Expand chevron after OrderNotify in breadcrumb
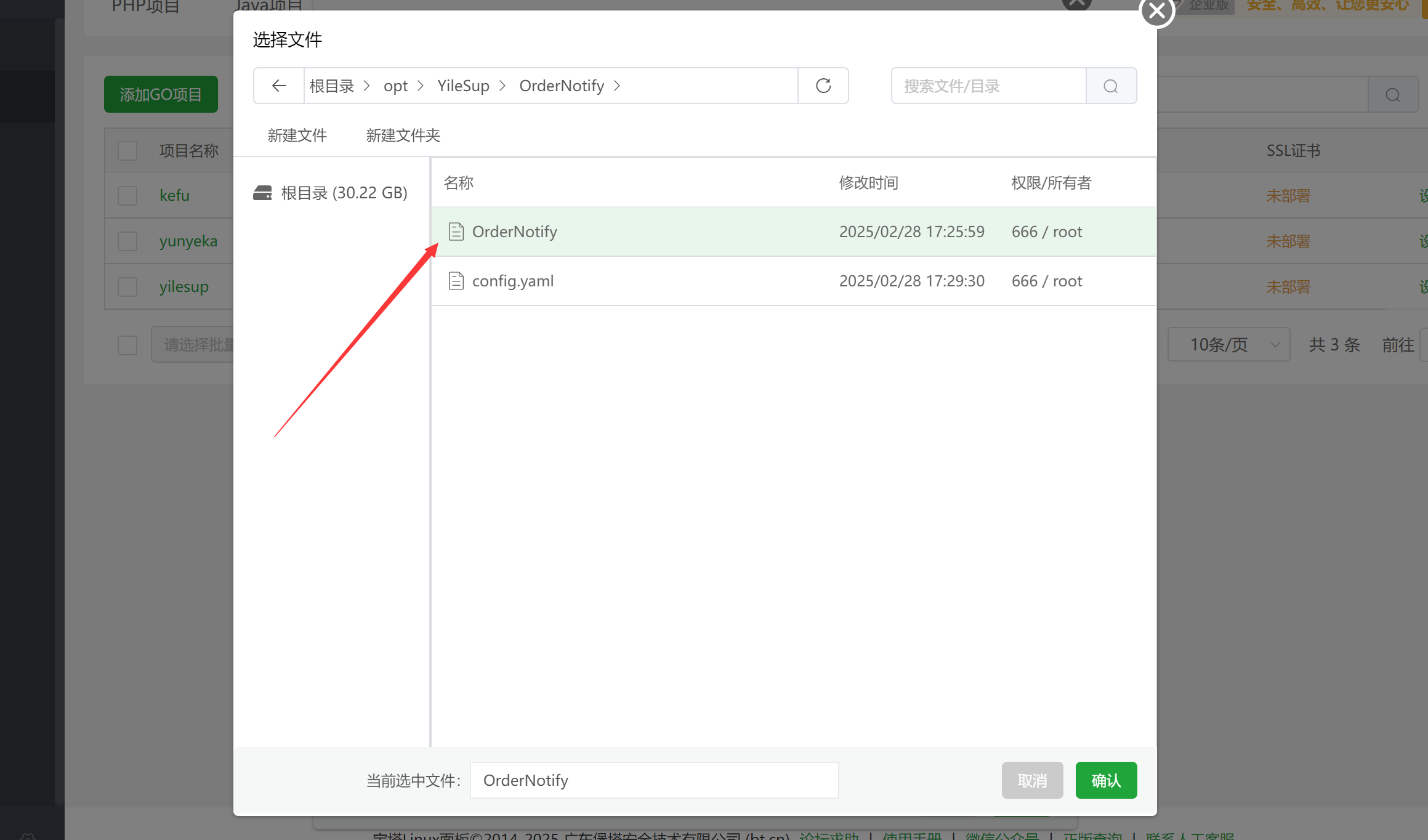The image size is (1428, 840). 617,86
